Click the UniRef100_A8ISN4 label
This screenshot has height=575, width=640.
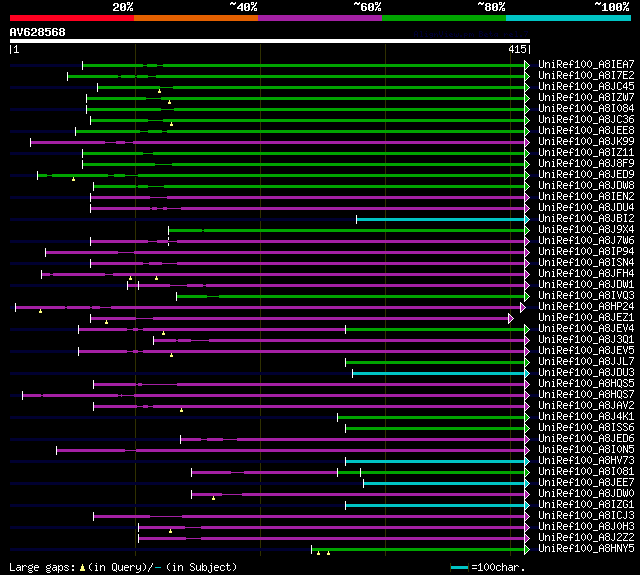586,263
